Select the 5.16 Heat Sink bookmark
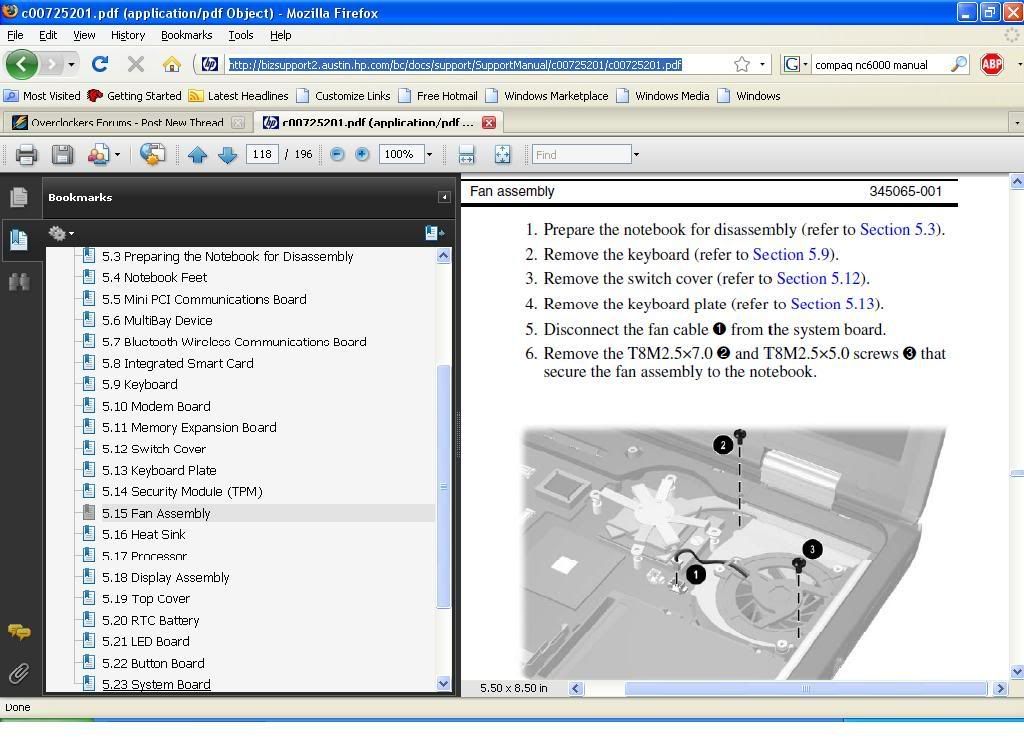 click(144, 534)
